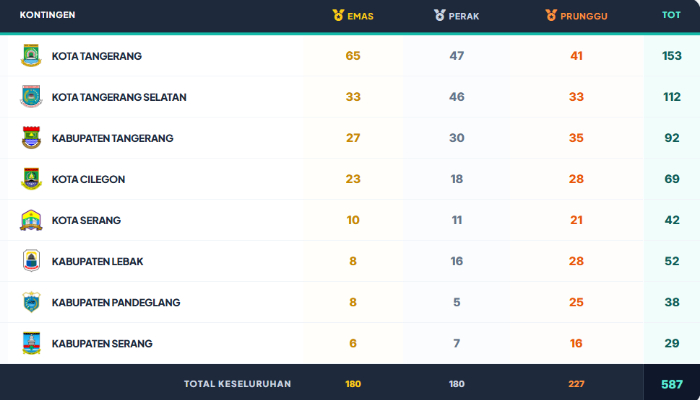Click the Kabupaten Serang emblem icon
The width and height of the screenshot is (700, 400).
(x=31, y=343)
